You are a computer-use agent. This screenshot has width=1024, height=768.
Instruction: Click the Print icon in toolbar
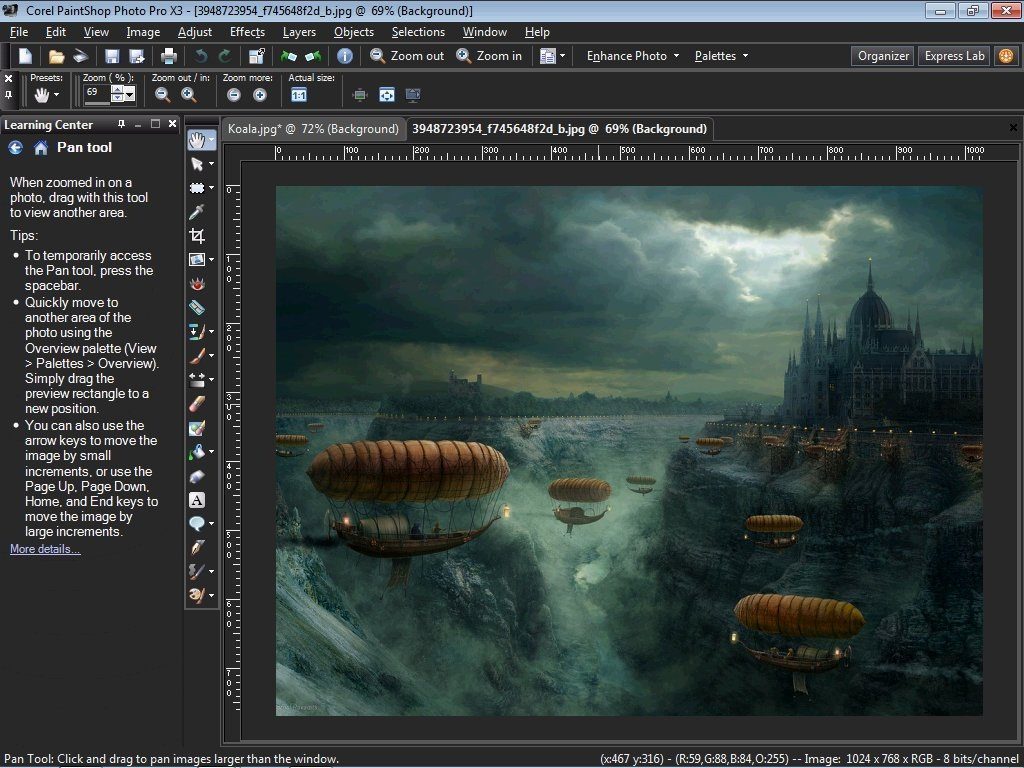click(x=169, y=57)
